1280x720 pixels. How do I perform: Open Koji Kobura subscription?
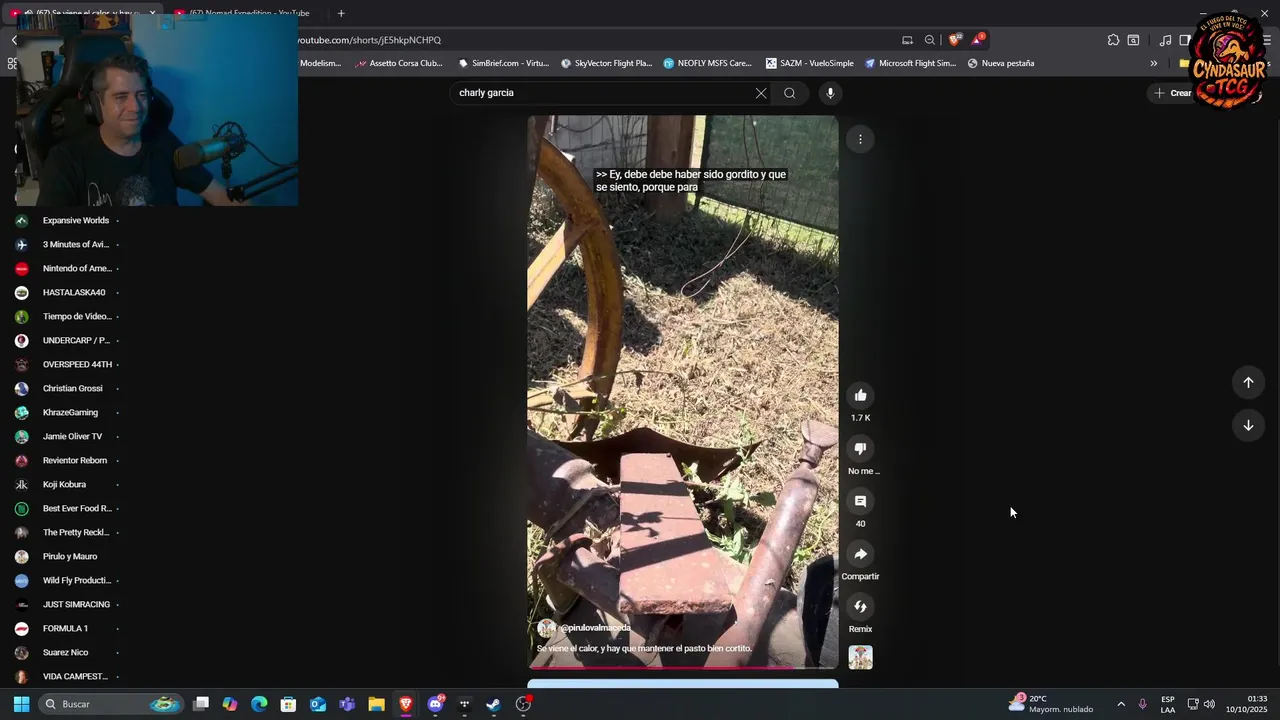pos(65,484)
